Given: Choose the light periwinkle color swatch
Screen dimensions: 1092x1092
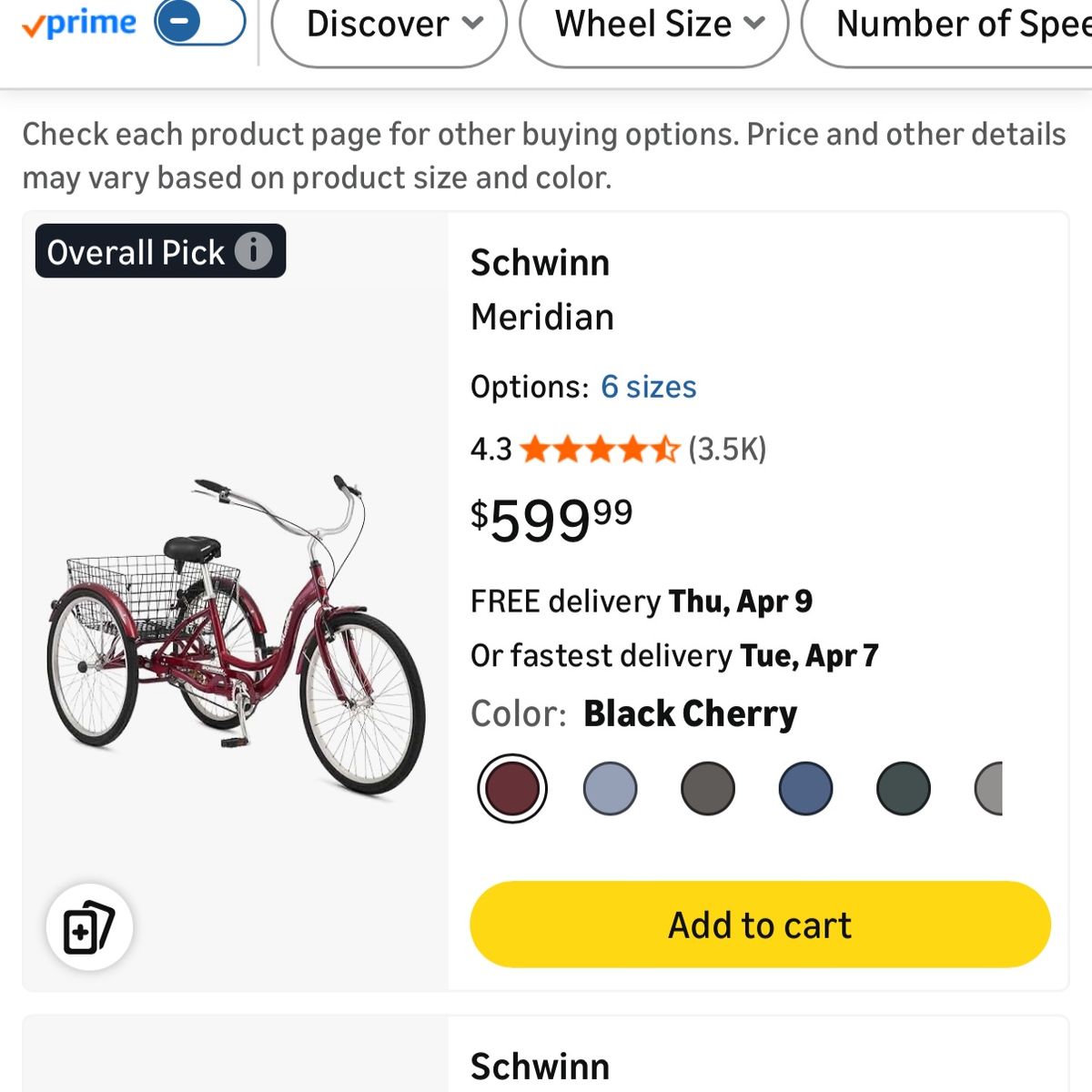Looking at the screenshot, I should [x=610, y=788].
